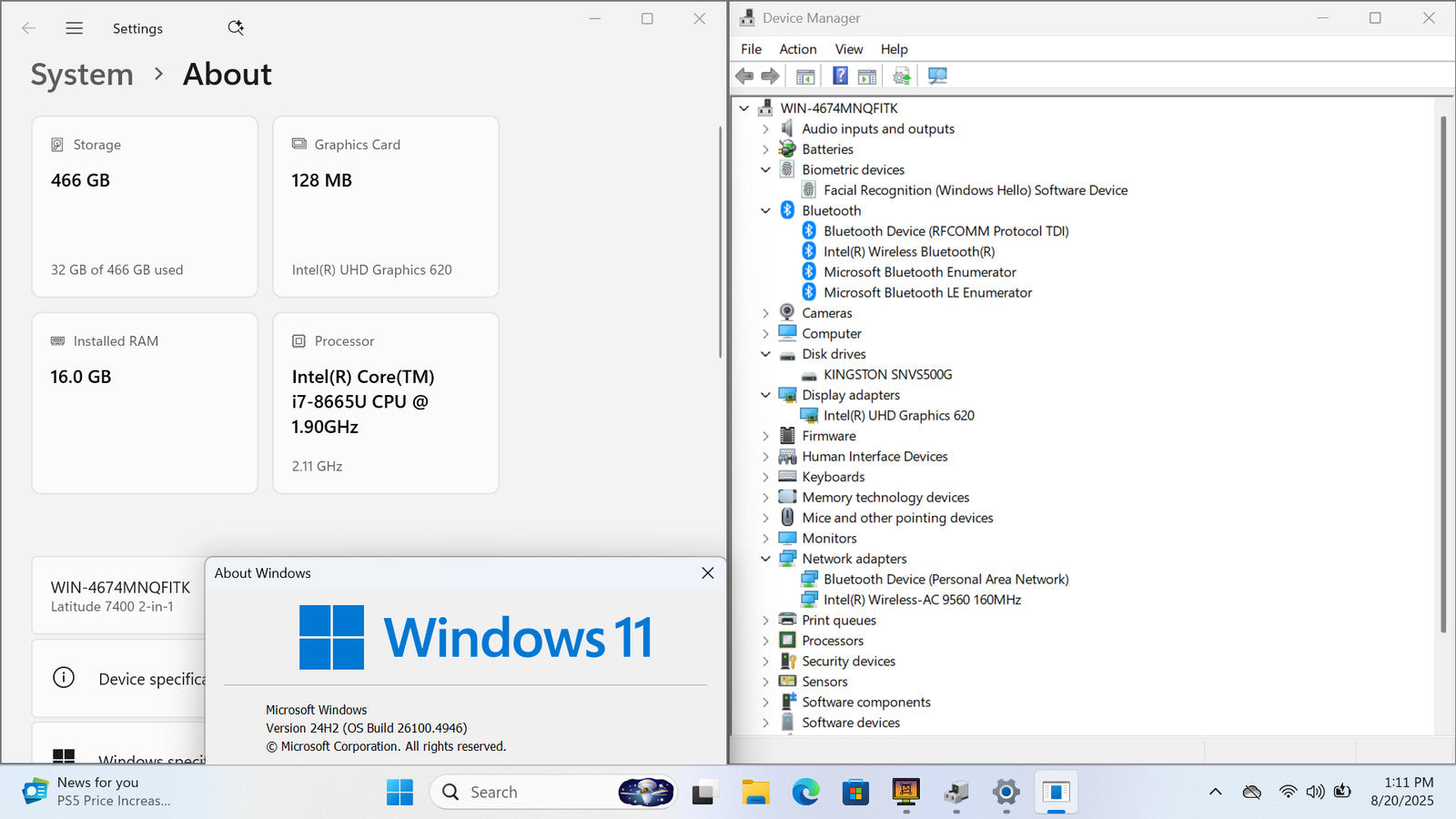The image size is (1456, 819).
Task: Click the Update driver toolbar icon
Action: coord(902,76)
